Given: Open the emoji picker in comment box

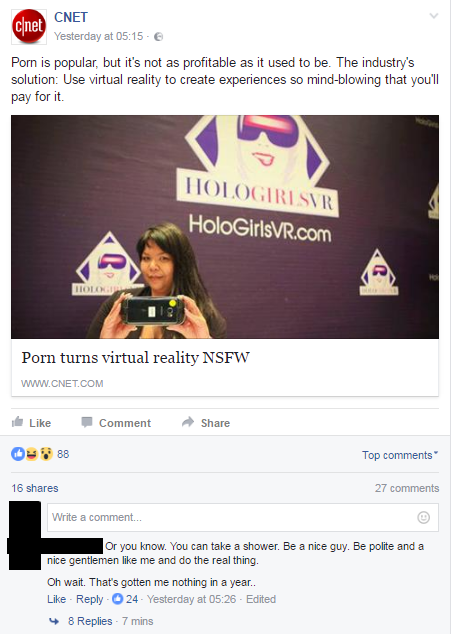Looking at the screenshot, I should tap(423, 517).
